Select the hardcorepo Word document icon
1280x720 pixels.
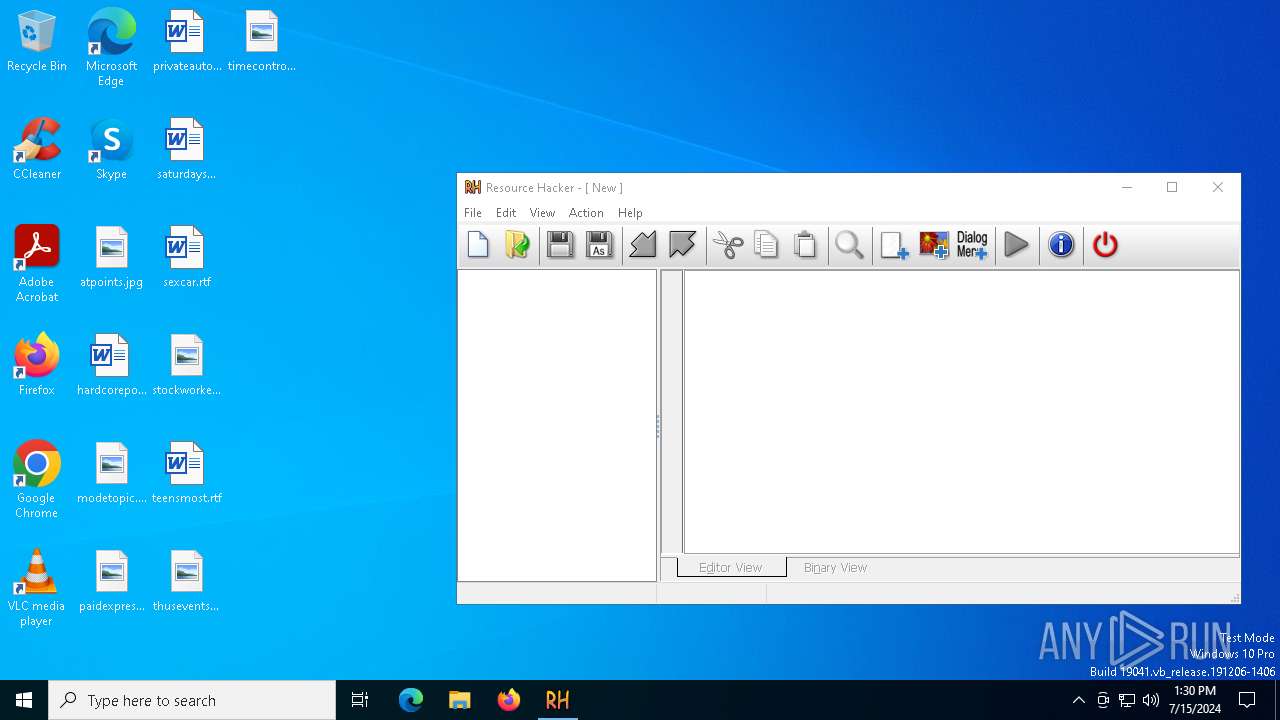pyautogui.click(x=111, y=366)
